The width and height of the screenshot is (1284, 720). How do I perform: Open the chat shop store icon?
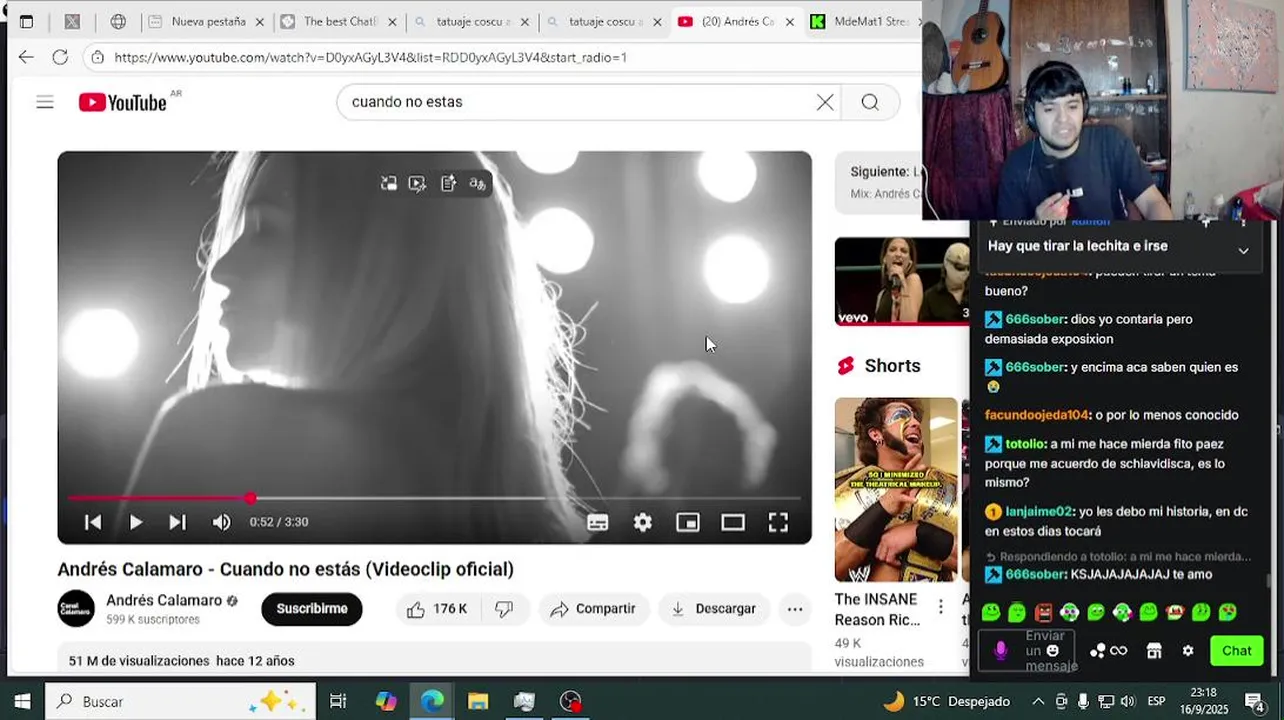pos(1154,651)
